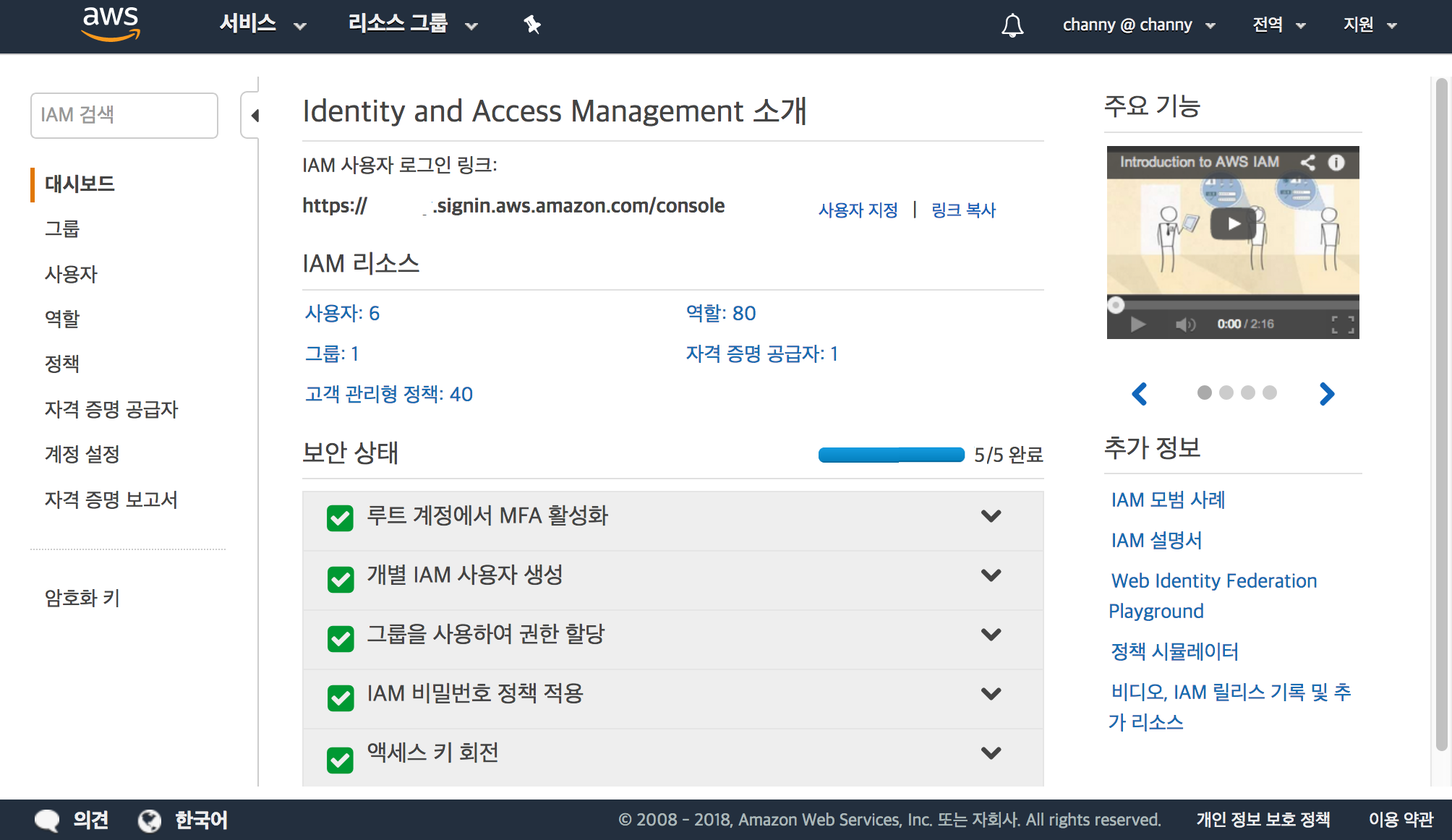The width and height of the screenshot is (1452, 840).
Task: Click the 개별 IAM 사용자 생성 green checkbox
Action: point(340,578)
